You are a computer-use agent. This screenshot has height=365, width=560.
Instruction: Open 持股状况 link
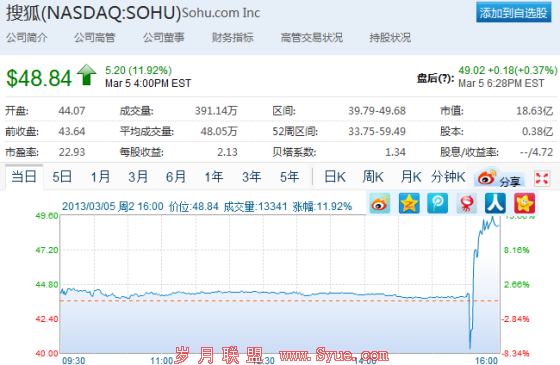click(390, 37)
